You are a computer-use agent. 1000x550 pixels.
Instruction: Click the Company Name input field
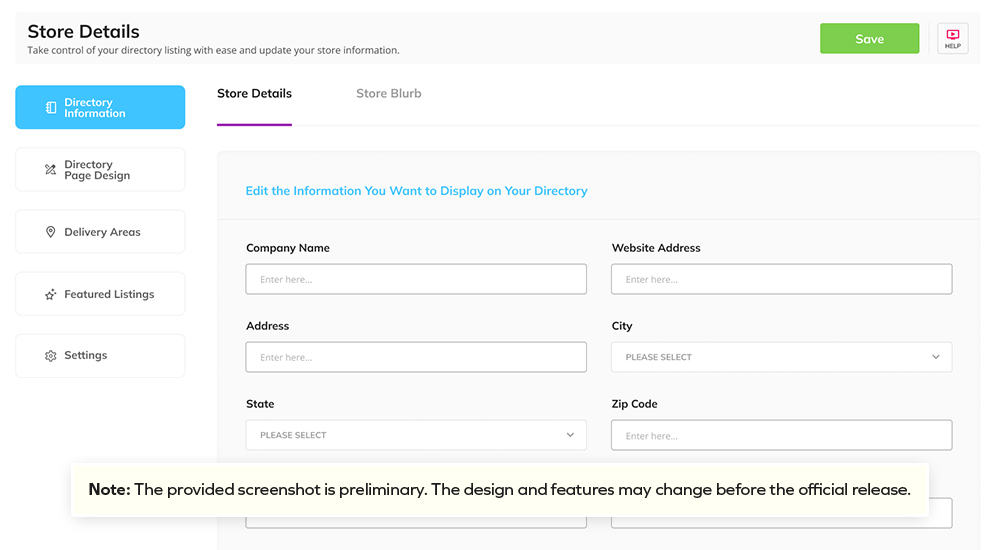(x=416, y=279)
